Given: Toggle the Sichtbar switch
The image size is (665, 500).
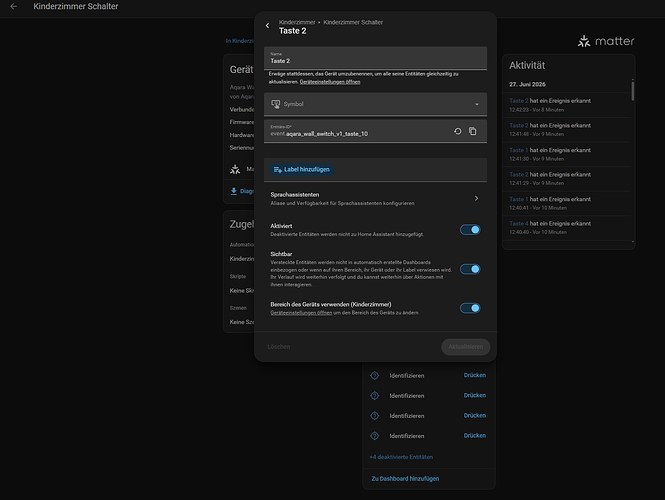Looking at the screenshot, I should coord(470,269).
